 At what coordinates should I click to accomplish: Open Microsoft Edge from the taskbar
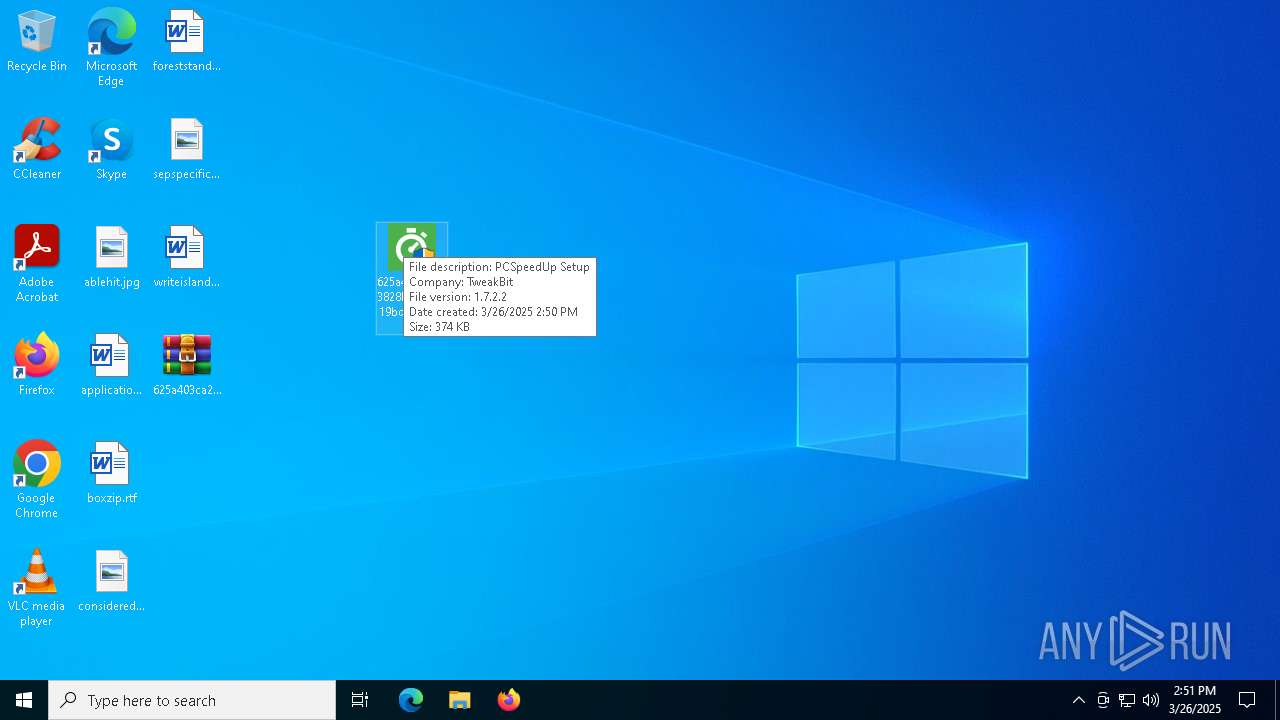point(411,700)
